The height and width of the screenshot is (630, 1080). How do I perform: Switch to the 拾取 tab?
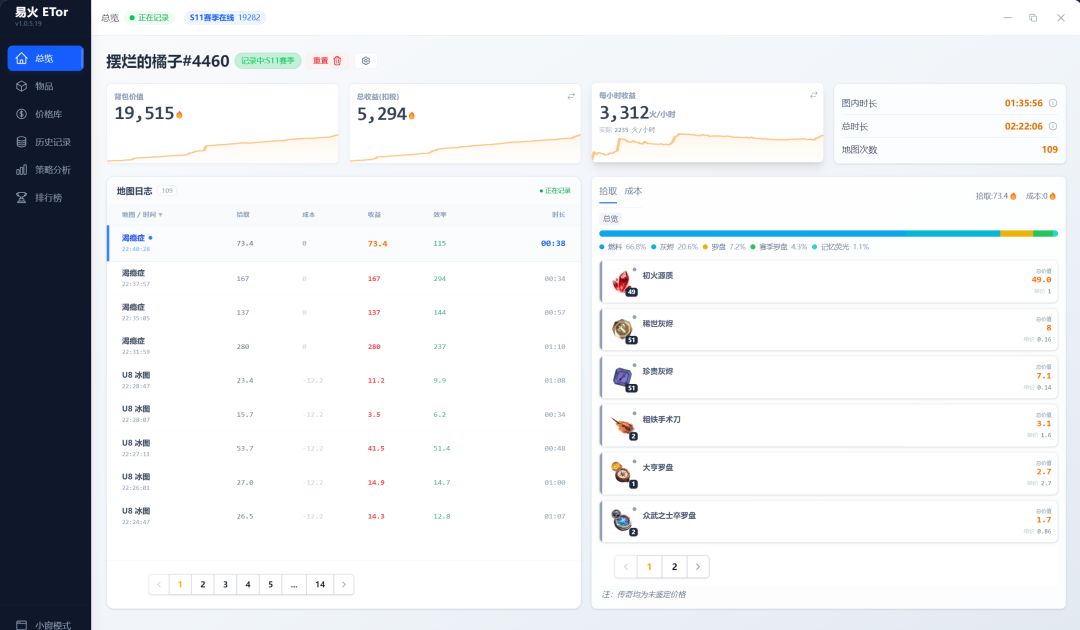[608, 191]
